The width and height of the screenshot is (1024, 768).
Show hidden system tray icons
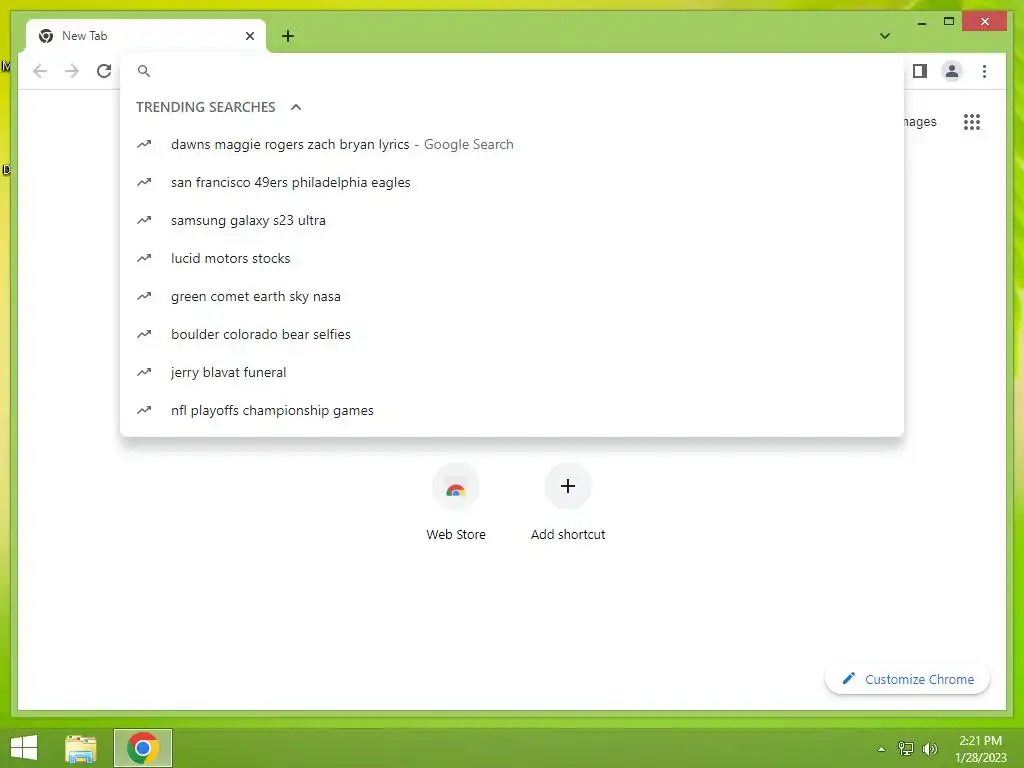pos(882,749)
